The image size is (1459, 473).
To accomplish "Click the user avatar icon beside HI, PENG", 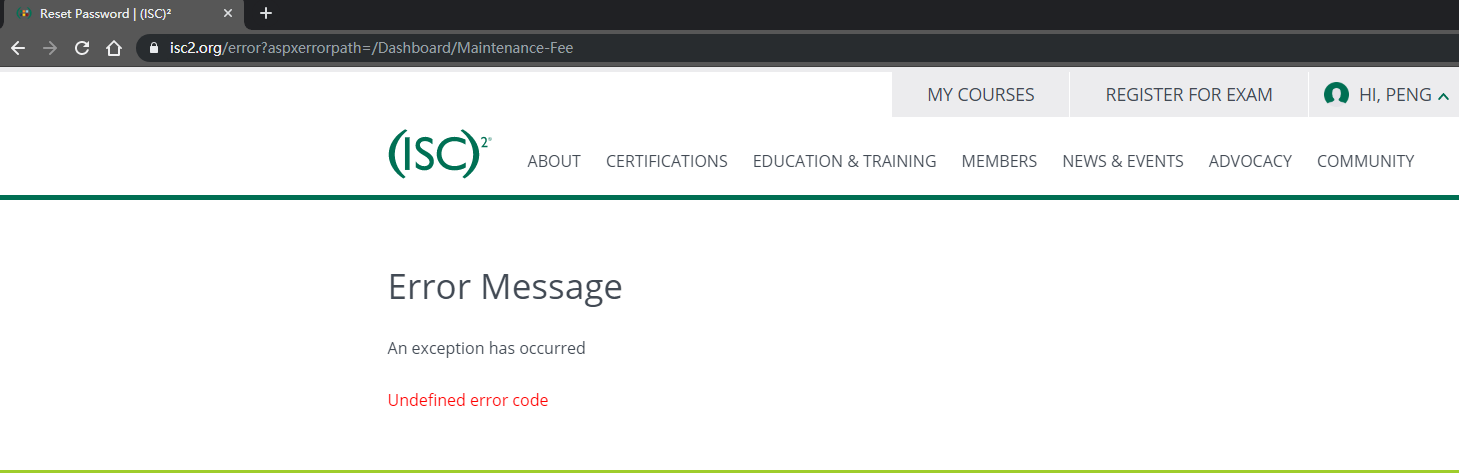I will [x=1336, y=95].
